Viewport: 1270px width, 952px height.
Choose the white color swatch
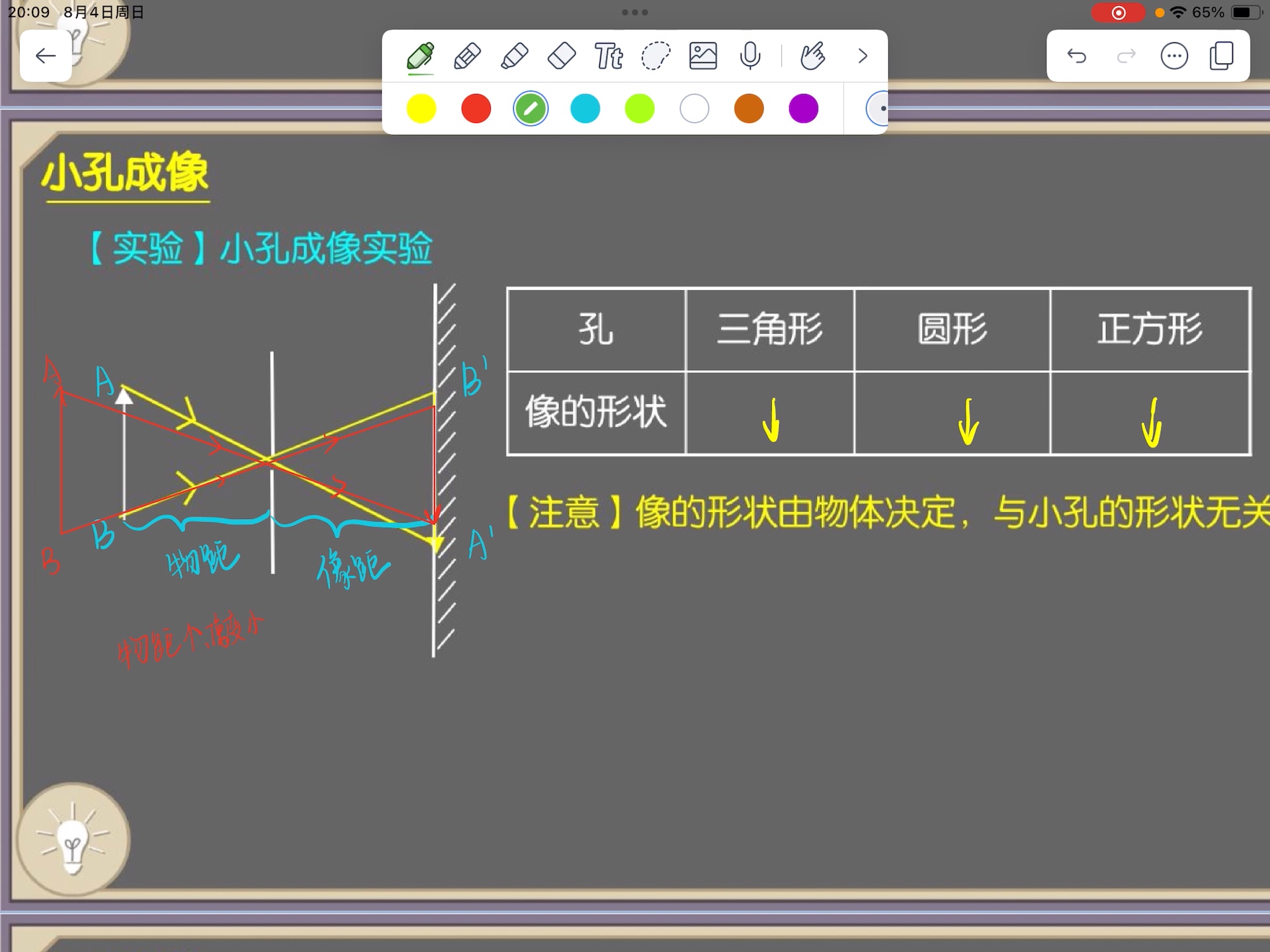(x=695, y=108)
